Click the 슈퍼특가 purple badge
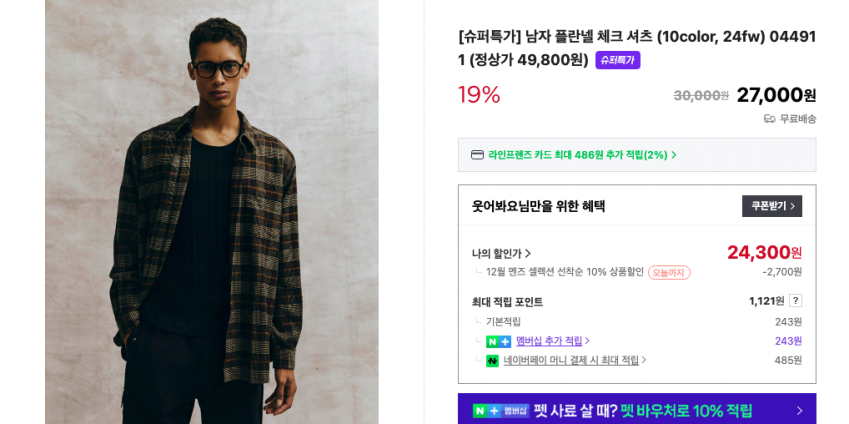This screenshot has height=424, width=849. [617, 60]
